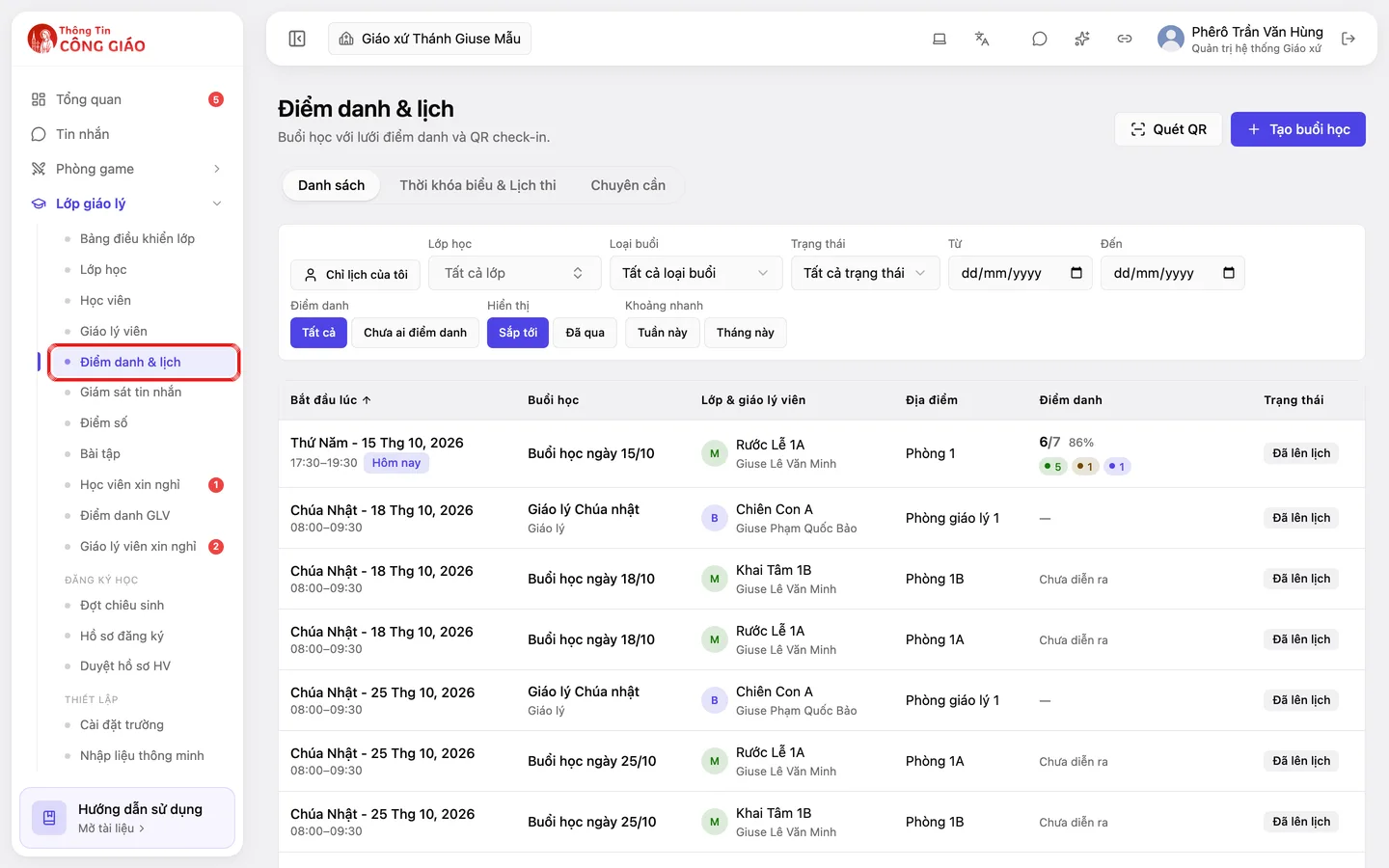
Task: Expand the Phòng game sidebar menu
Action: point(127,169)
